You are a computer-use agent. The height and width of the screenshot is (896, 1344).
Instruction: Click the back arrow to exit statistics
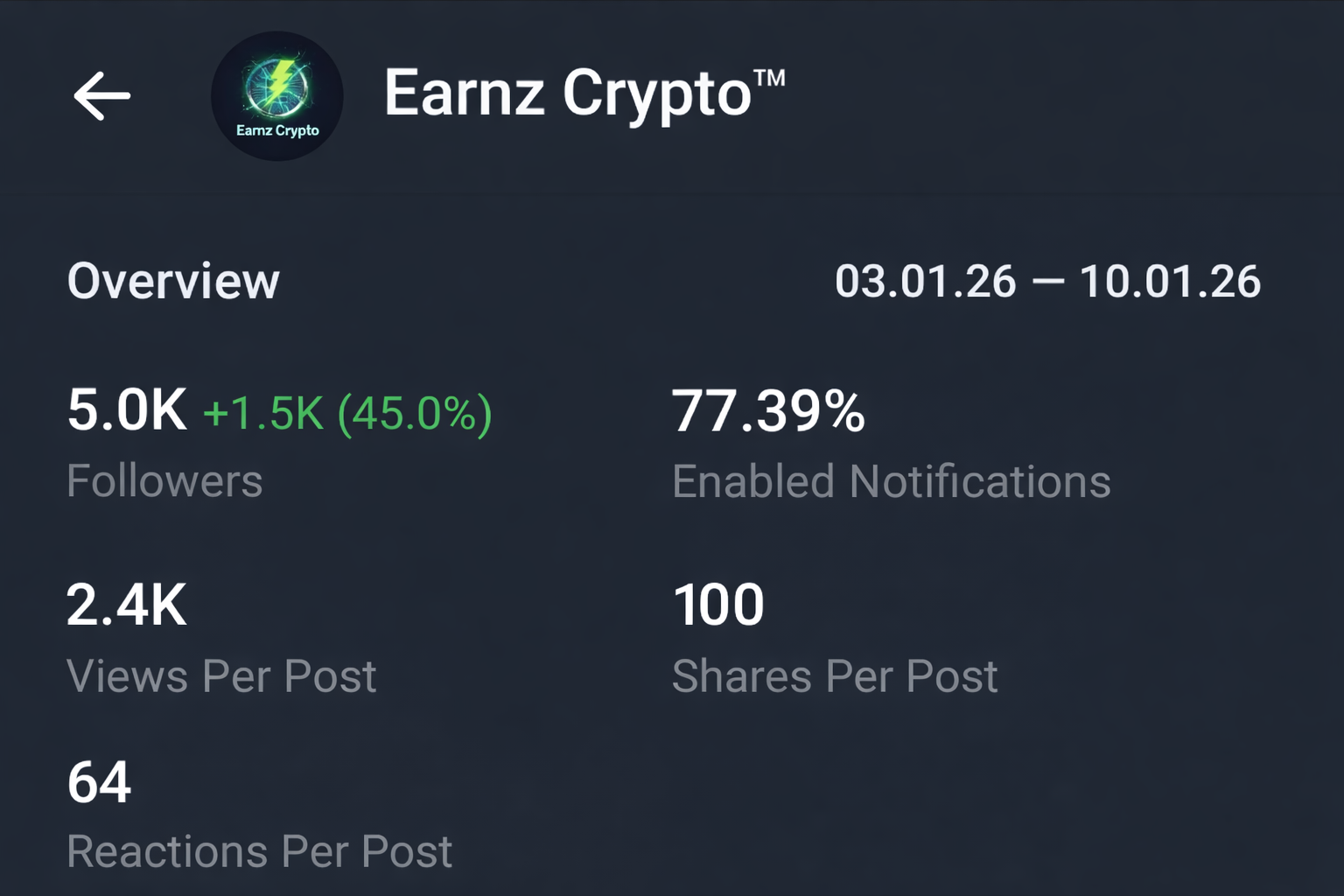102,96
